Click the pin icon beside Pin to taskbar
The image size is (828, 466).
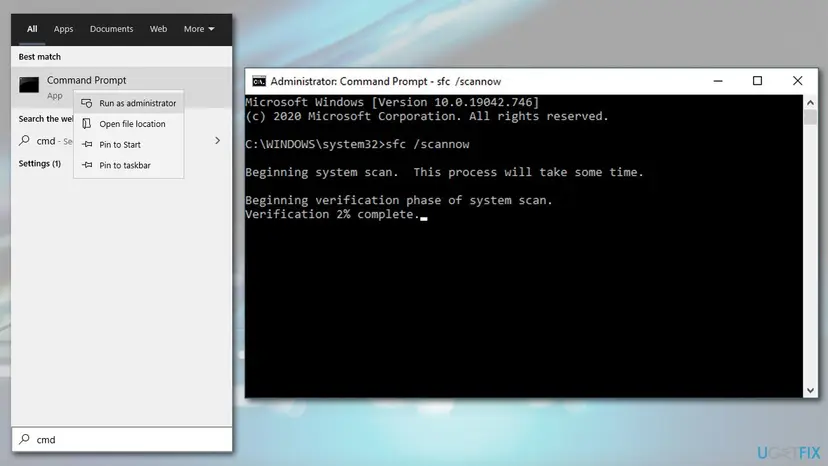click(87, 165)
